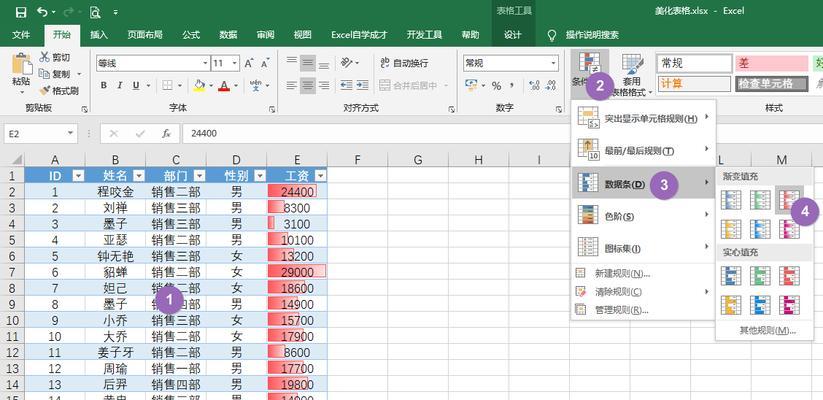The width and height of the screenshot is (823, 400).
Task: Open 突出显示单元格规则 submenu
Action: click(643, 118)
